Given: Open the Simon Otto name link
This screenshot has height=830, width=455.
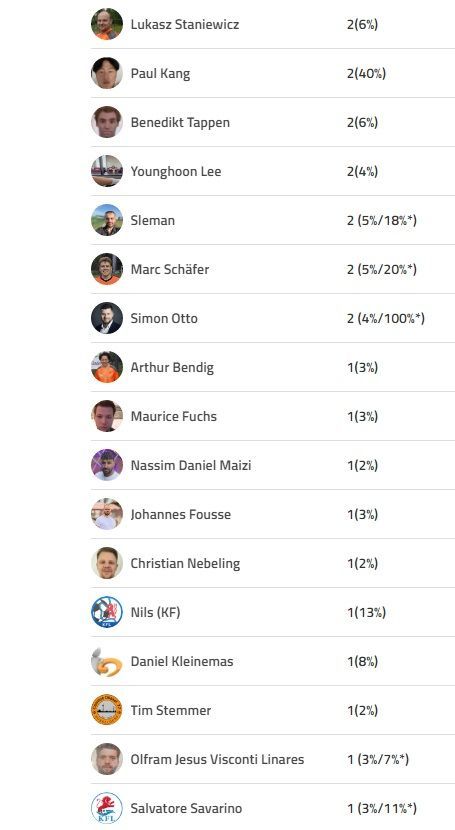Looking at the screenshot, I should coord(164,318).
